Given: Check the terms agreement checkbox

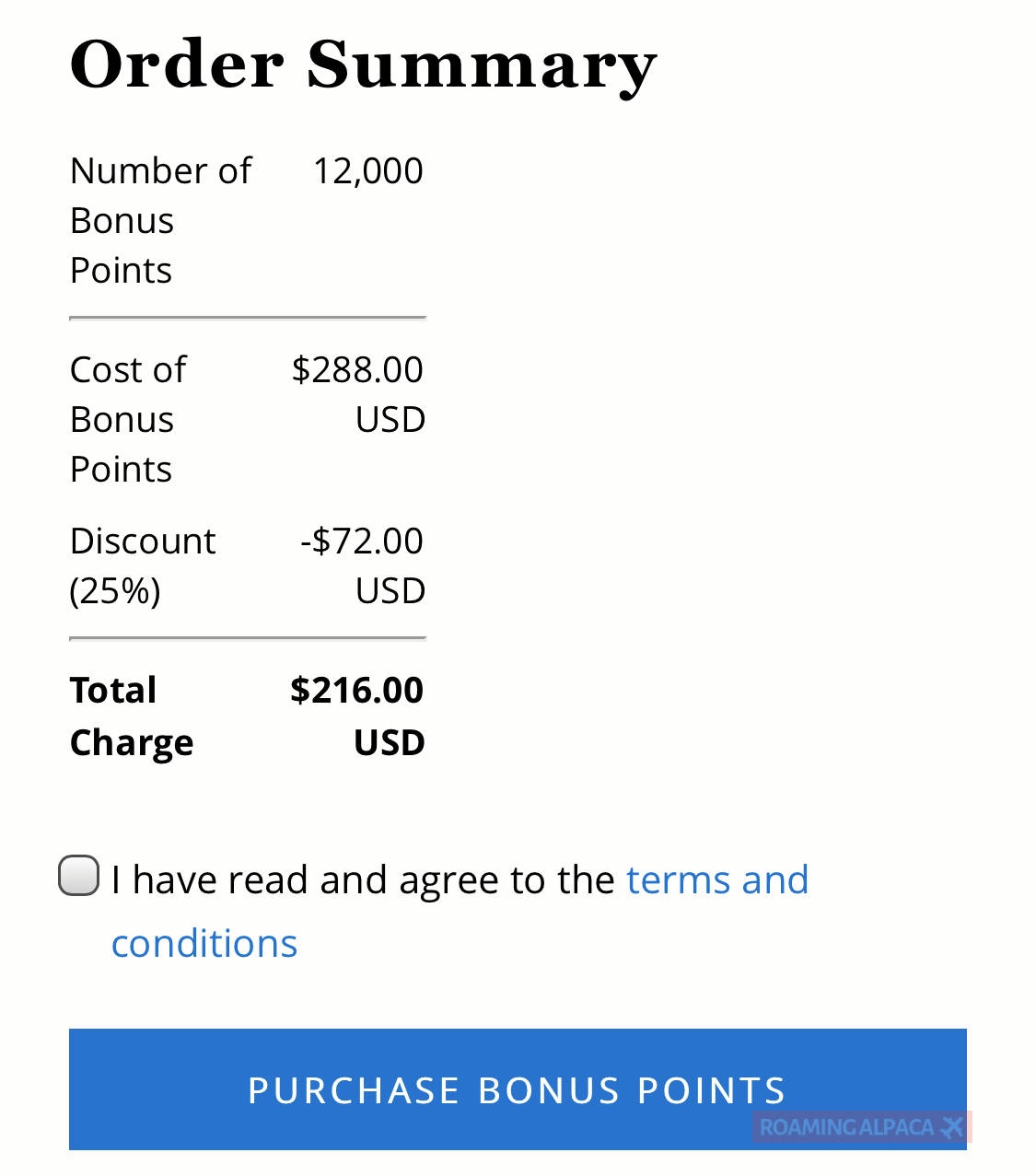Looking at the screenshot, I should 79,875.
